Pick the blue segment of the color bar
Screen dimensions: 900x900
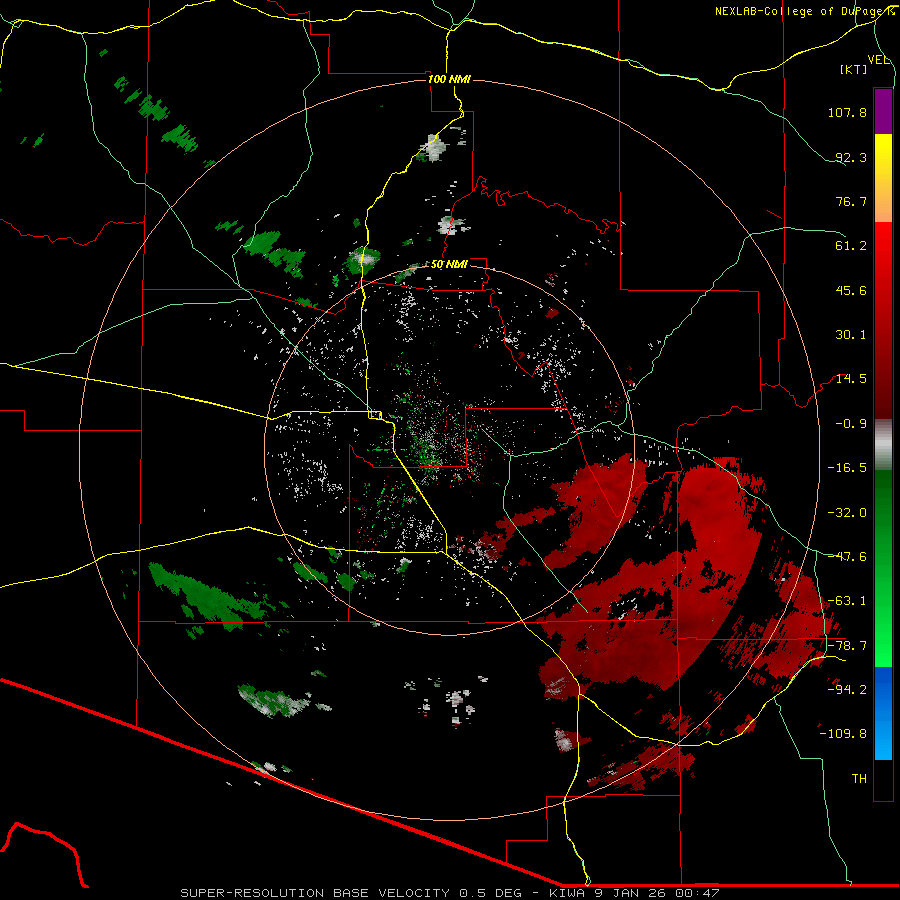coord(883,713)
